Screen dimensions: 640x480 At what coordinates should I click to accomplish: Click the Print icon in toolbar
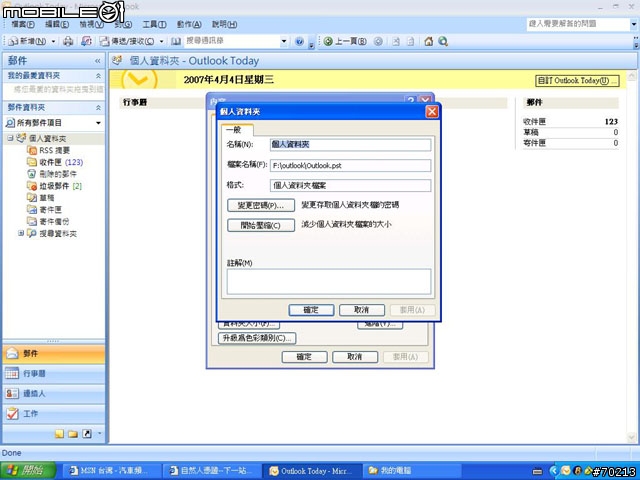tap(68, 41)
